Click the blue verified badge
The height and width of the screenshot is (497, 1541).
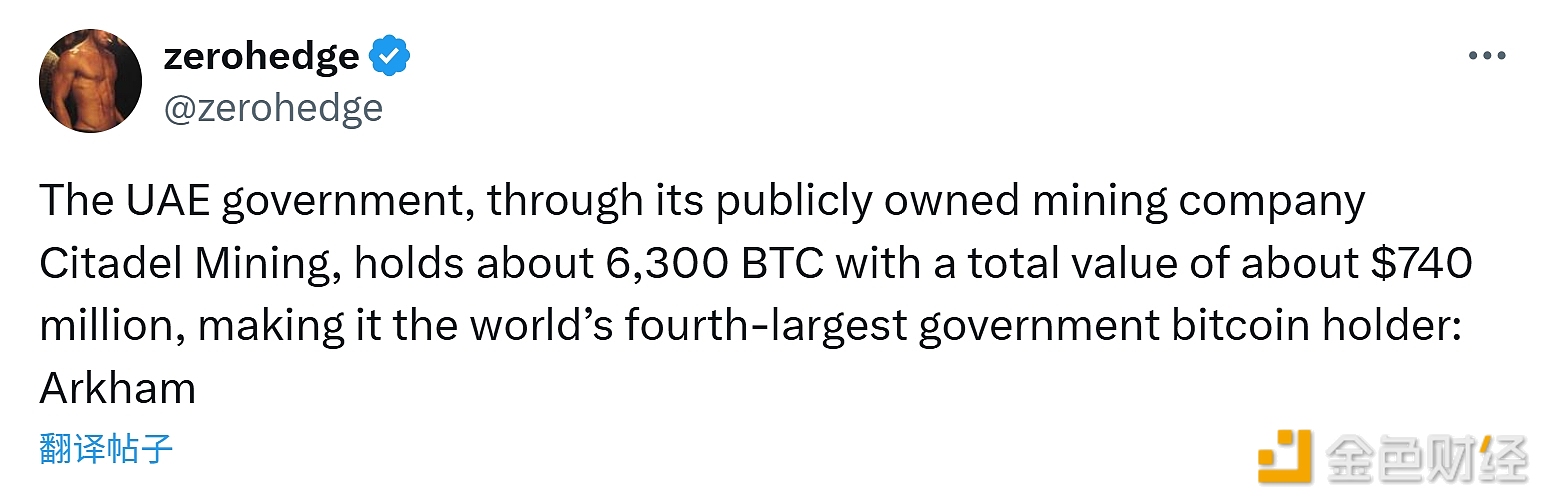tap(390, 57)
